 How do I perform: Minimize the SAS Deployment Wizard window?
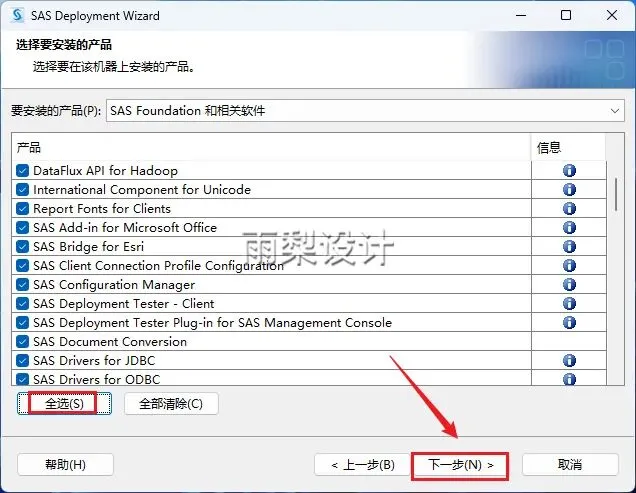(521, 15)
